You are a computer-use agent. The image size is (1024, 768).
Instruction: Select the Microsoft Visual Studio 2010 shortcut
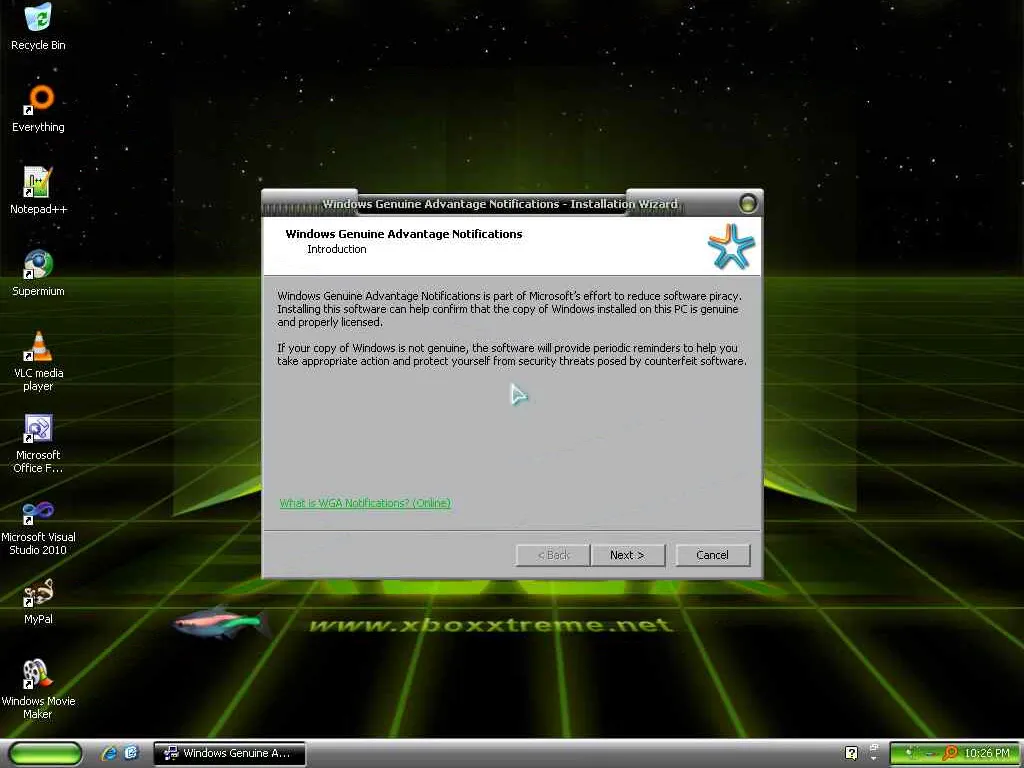38,526
